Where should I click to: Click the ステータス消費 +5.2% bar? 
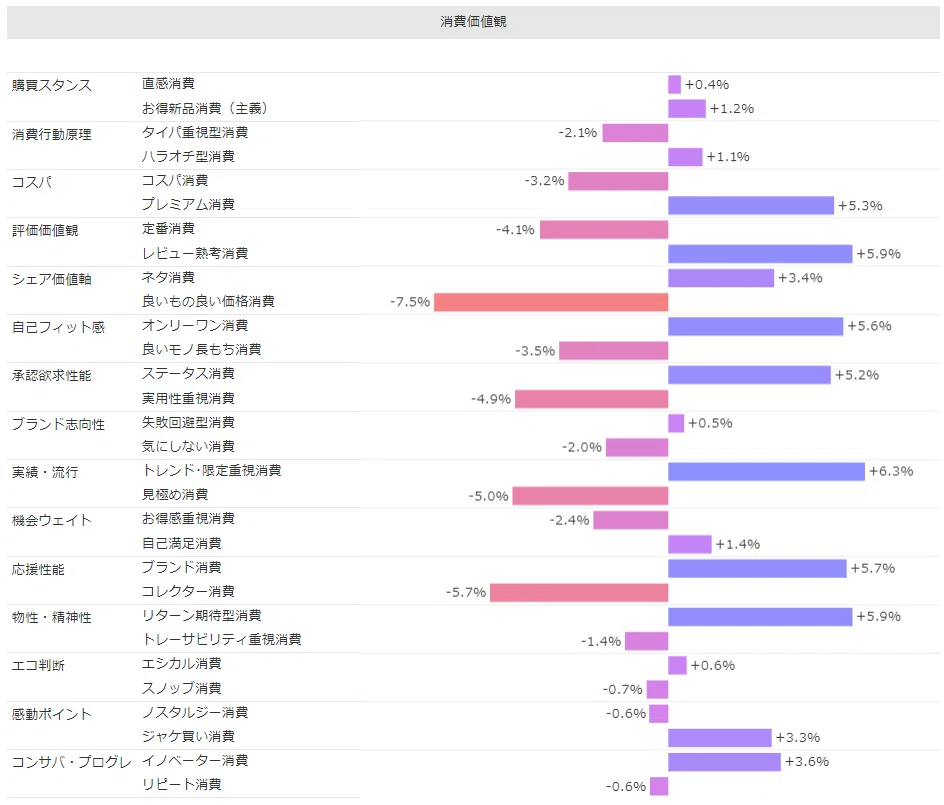click(x=750, y=375)
